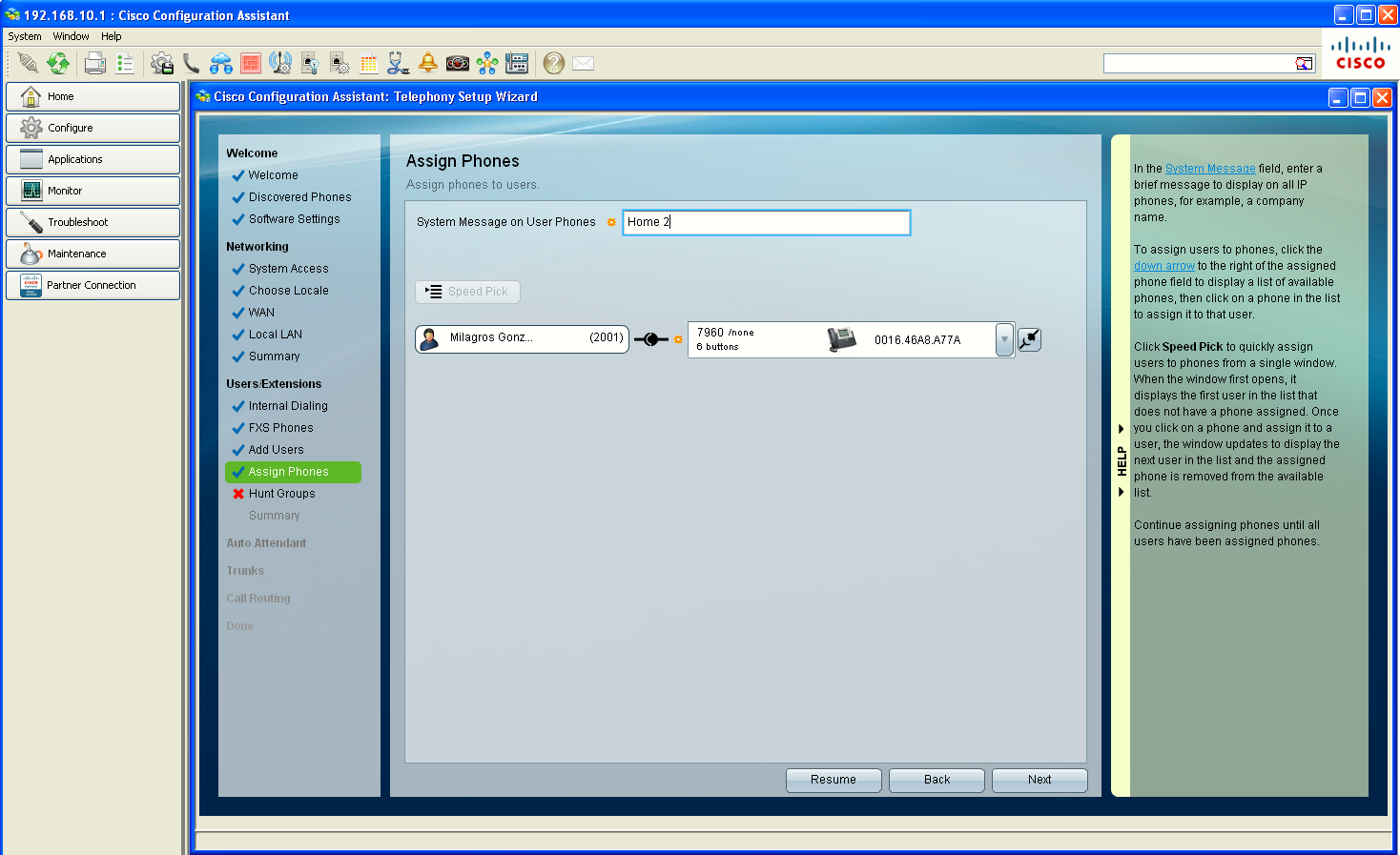Open the System menu
The height and width of the screenshot is (855, 1400).
point(25,36)
